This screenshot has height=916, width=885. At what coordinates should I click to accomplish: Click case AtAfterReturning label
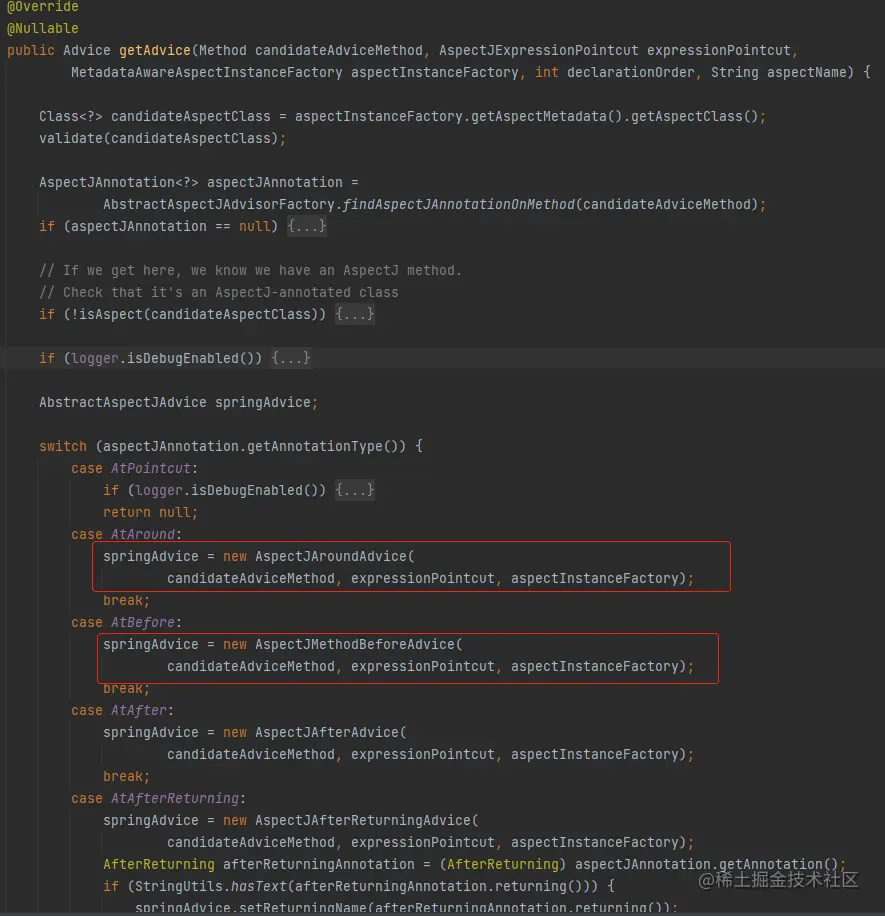(158, 799)
